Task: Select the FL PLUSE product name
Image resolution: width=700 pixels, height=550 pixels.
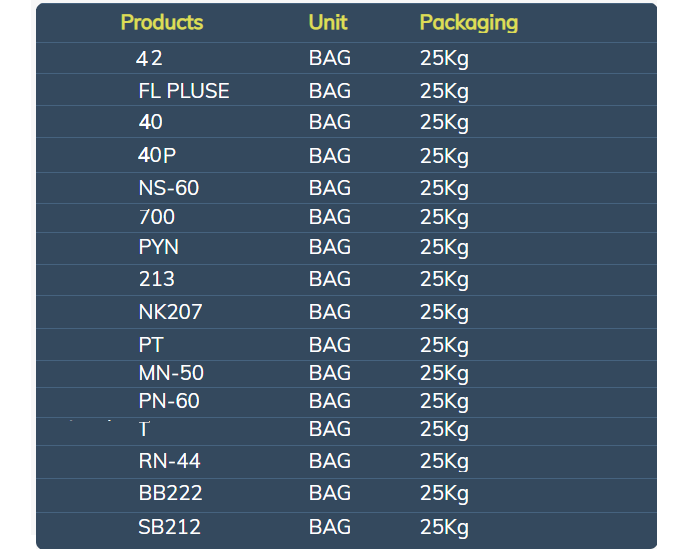Action: 184,91
